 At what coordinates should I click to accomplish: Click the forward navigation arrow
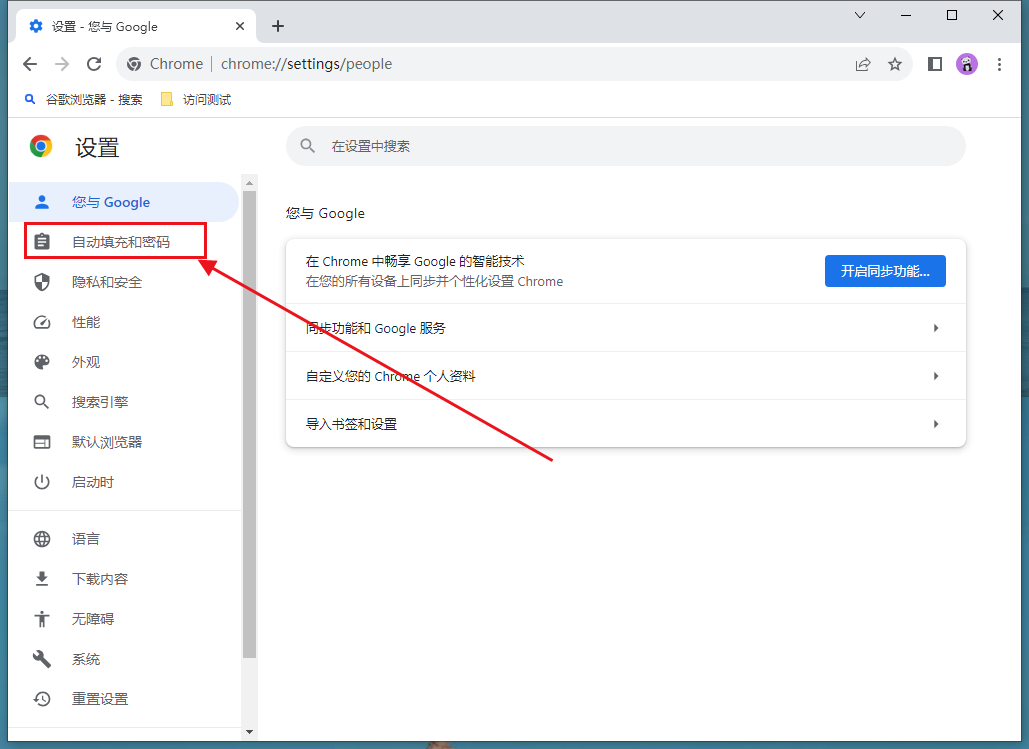coord(62,64)
